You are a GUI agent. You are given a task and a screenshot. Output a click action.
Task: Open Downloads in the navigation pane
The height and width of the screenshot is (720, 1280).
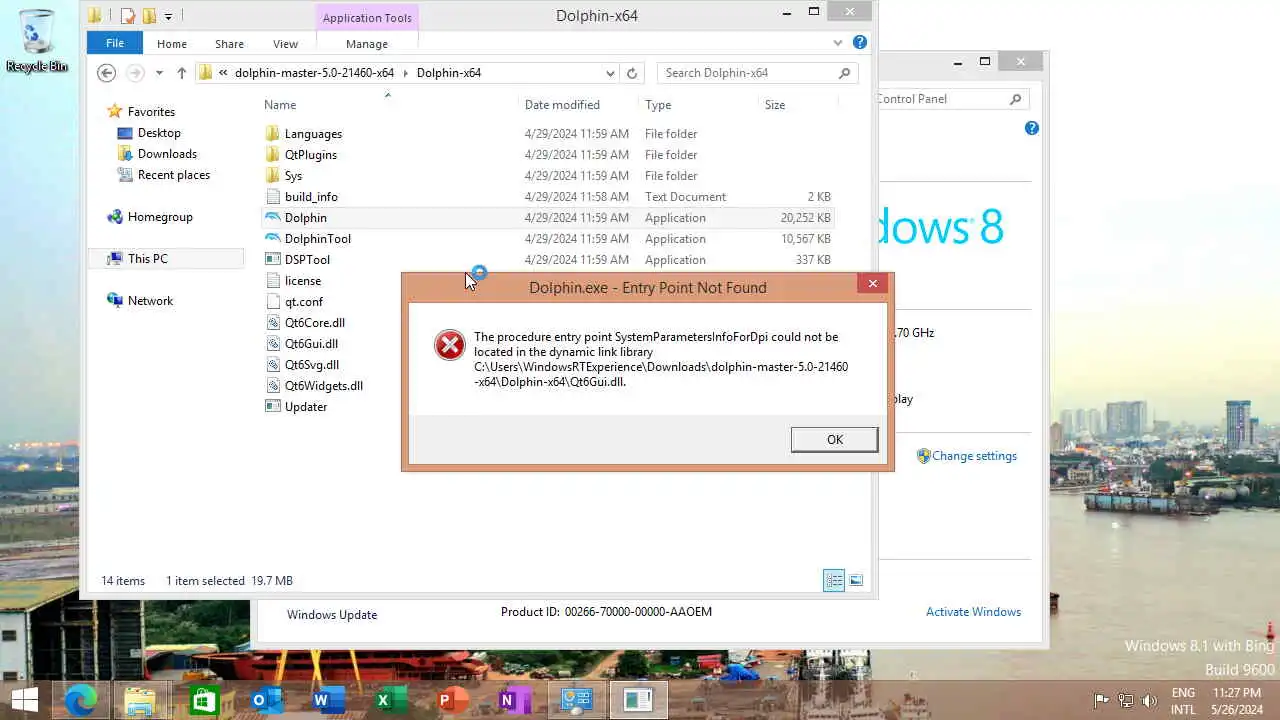(167, 154)
